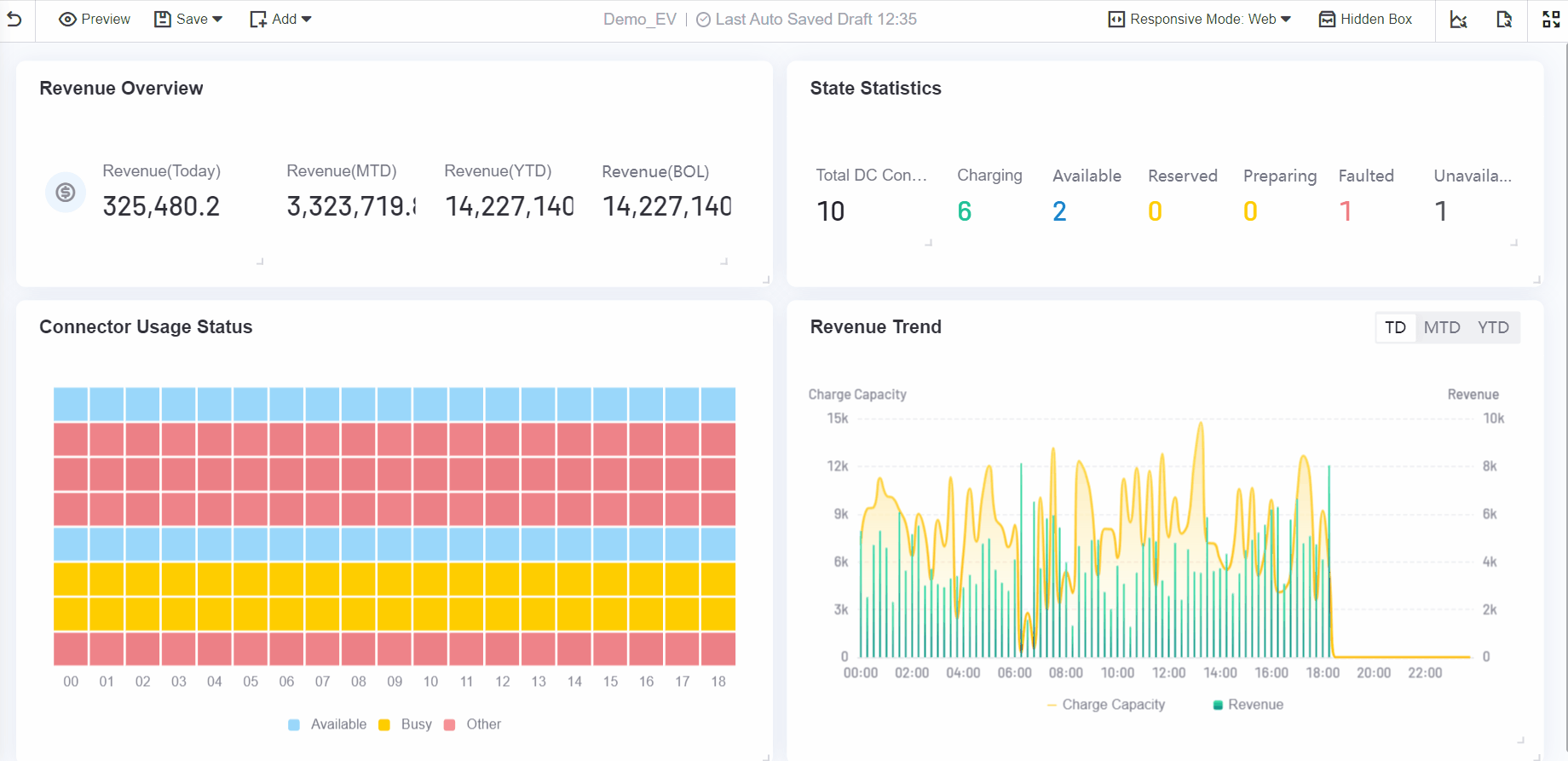Switch Revenue Trend to MTD tab

1442,327
